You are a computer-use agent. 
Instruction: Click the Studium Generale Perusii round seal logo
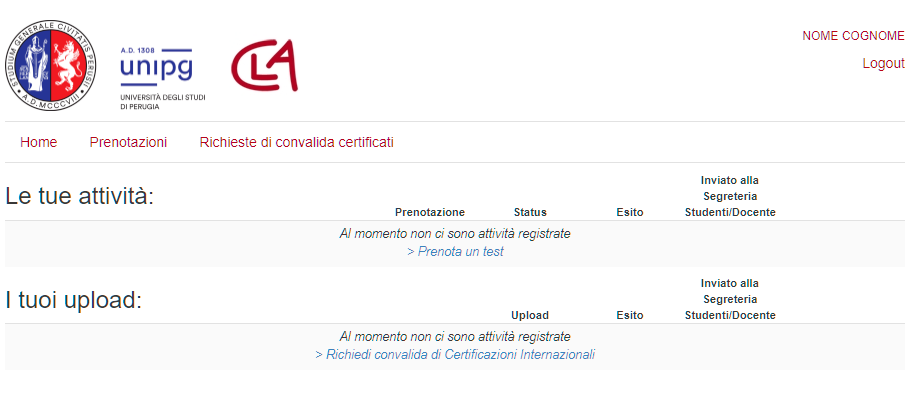(x=51, y=65)
